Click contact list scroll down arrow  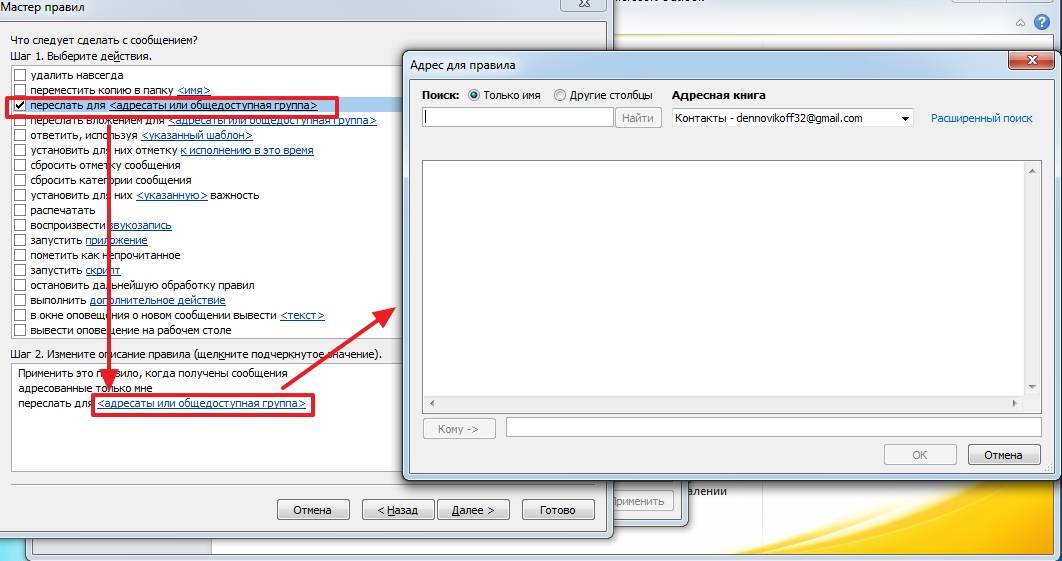(1033, 386)
